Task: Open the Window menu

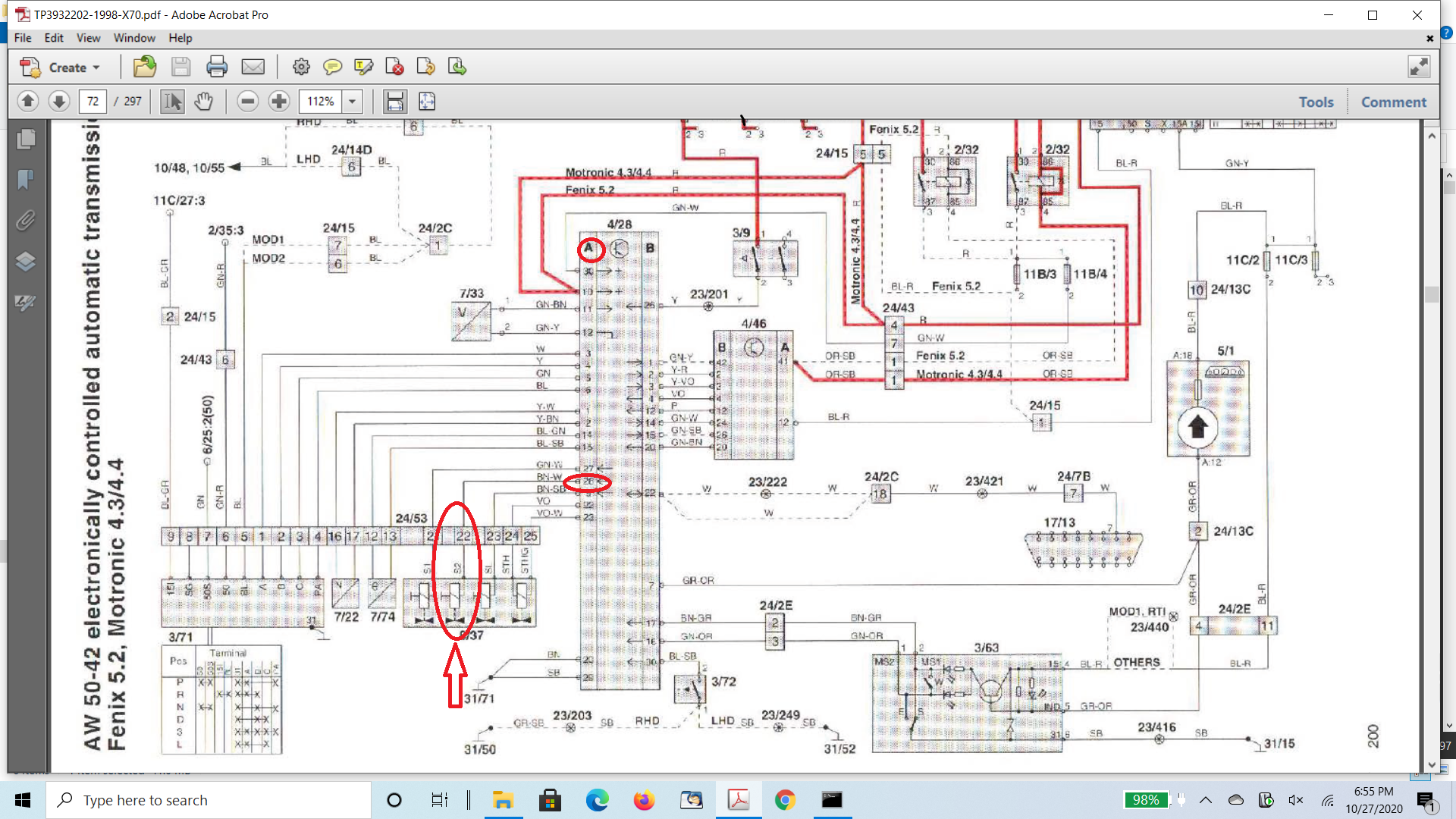Action: pyautogui.click(x=134, y=38)
